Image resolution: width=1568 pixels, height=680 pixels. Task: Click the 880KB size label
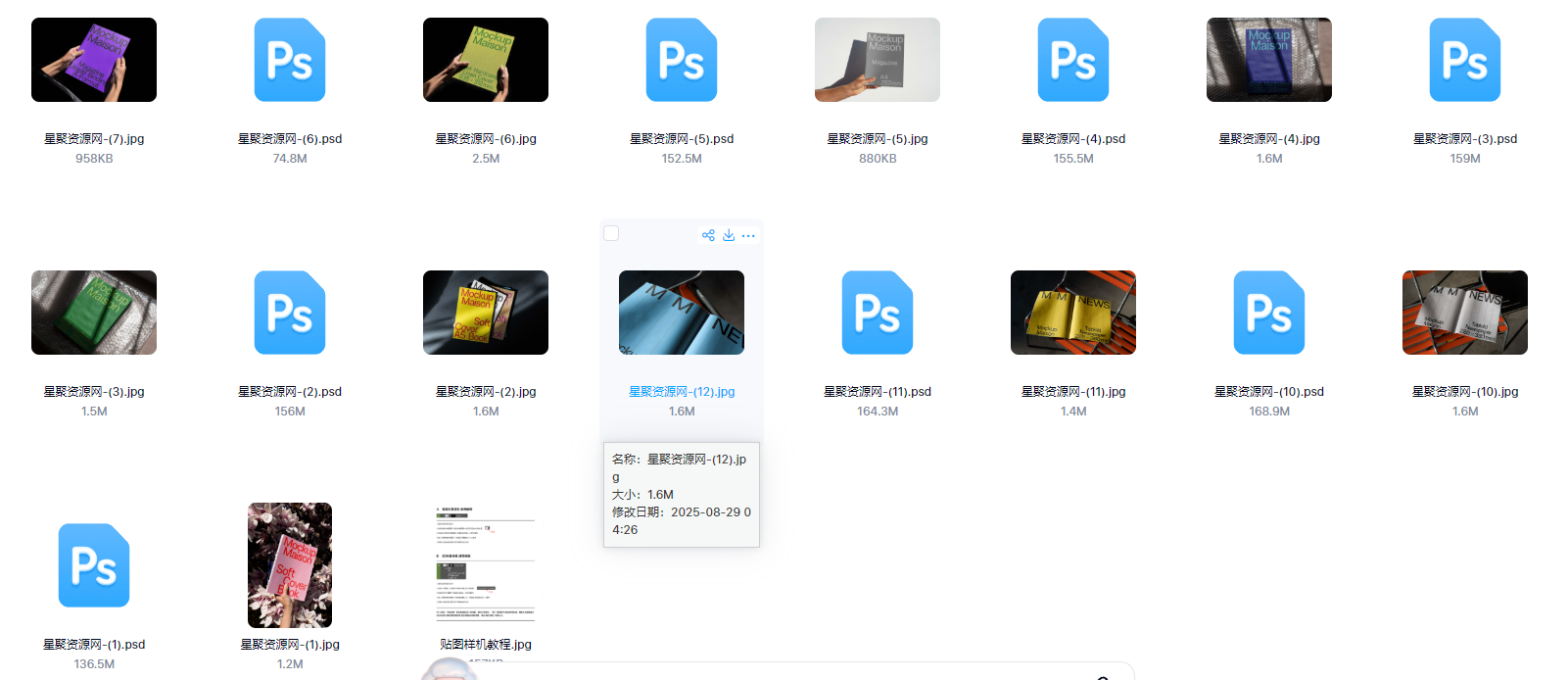coord(878,159)
